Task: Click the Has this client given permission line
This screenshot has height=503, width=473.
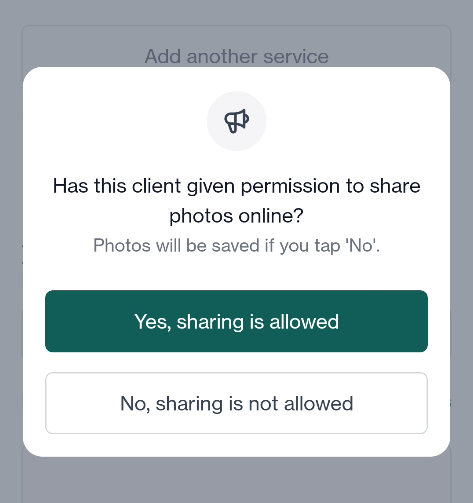Action: (x=236, y=186)
